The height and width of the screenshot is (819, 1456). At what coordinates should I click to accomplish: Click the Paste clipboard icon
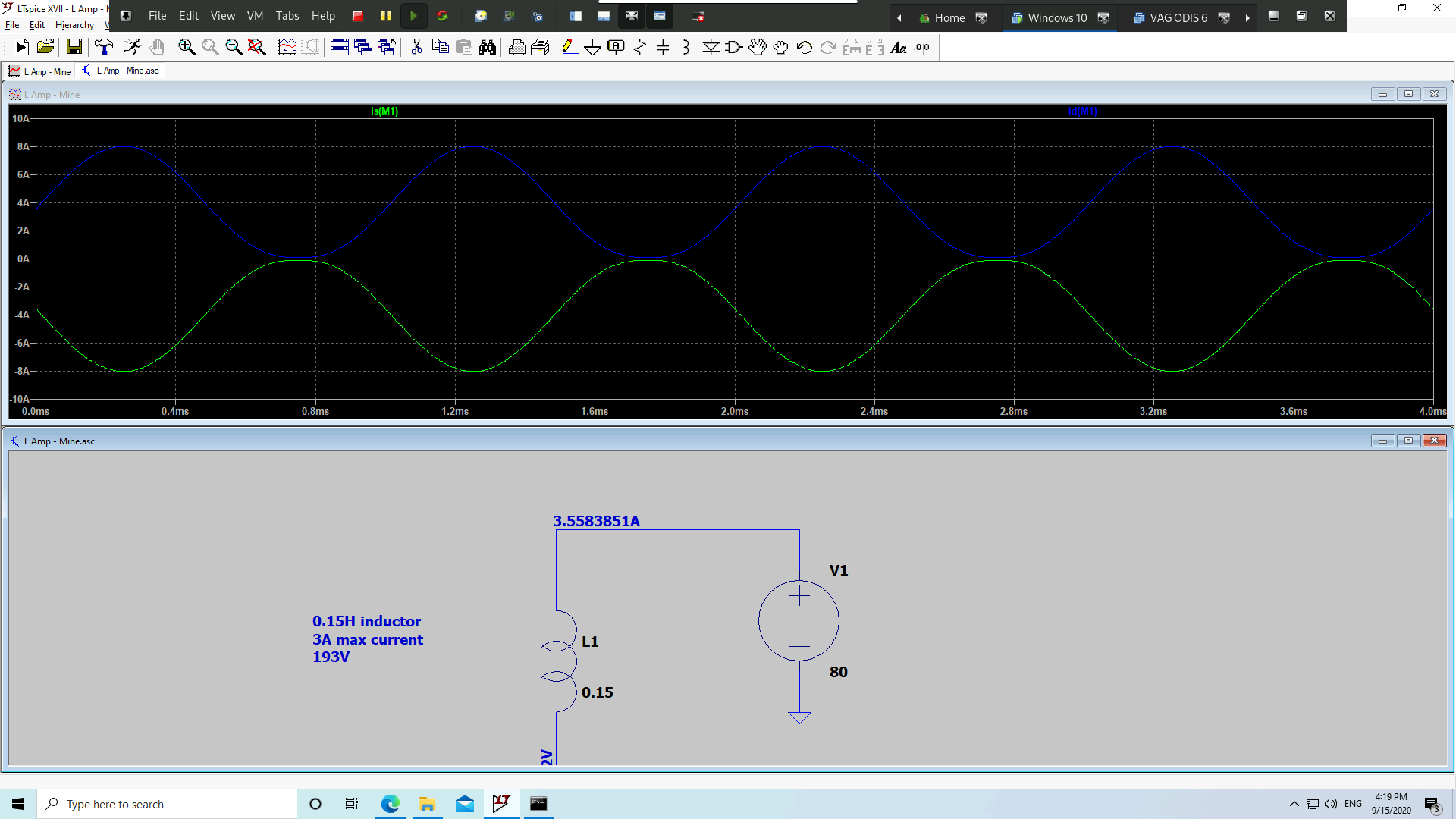[x=464, y=48]
